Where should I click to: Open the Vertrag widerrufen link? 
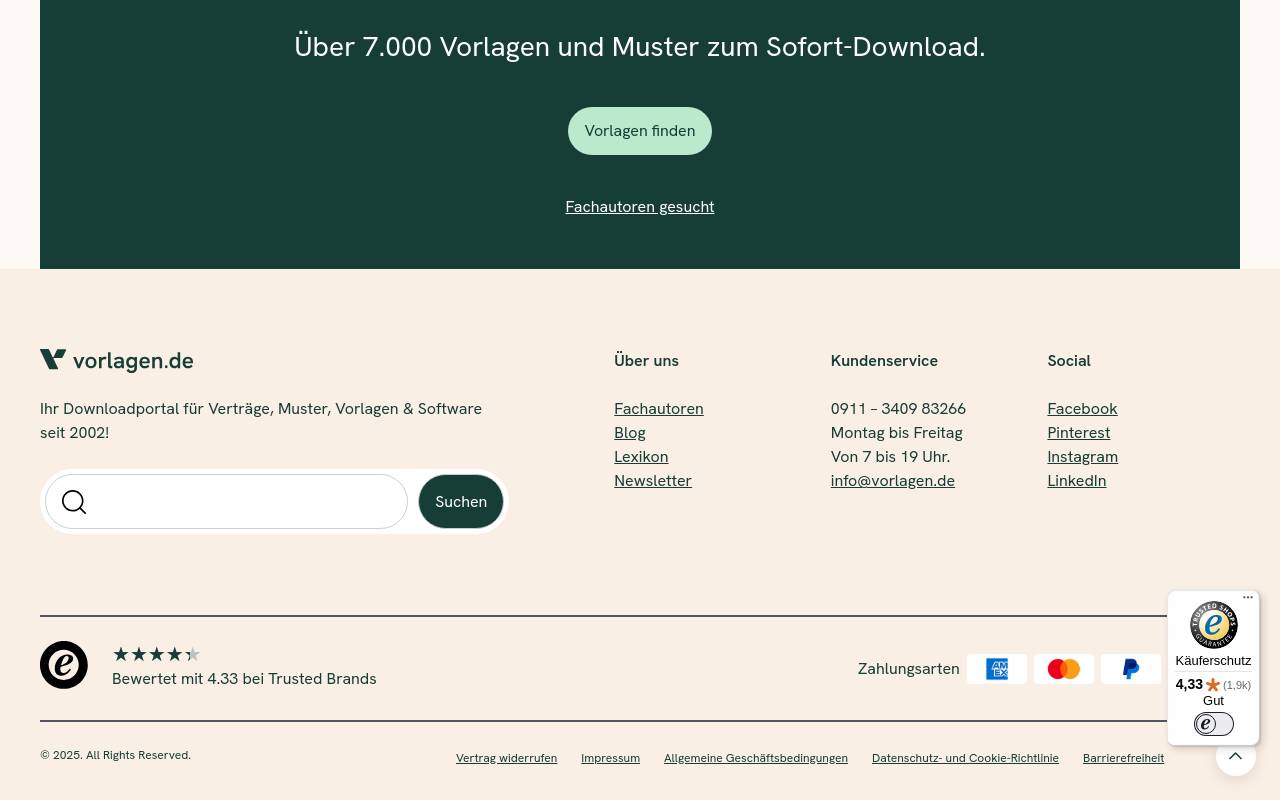click(507, 758)
